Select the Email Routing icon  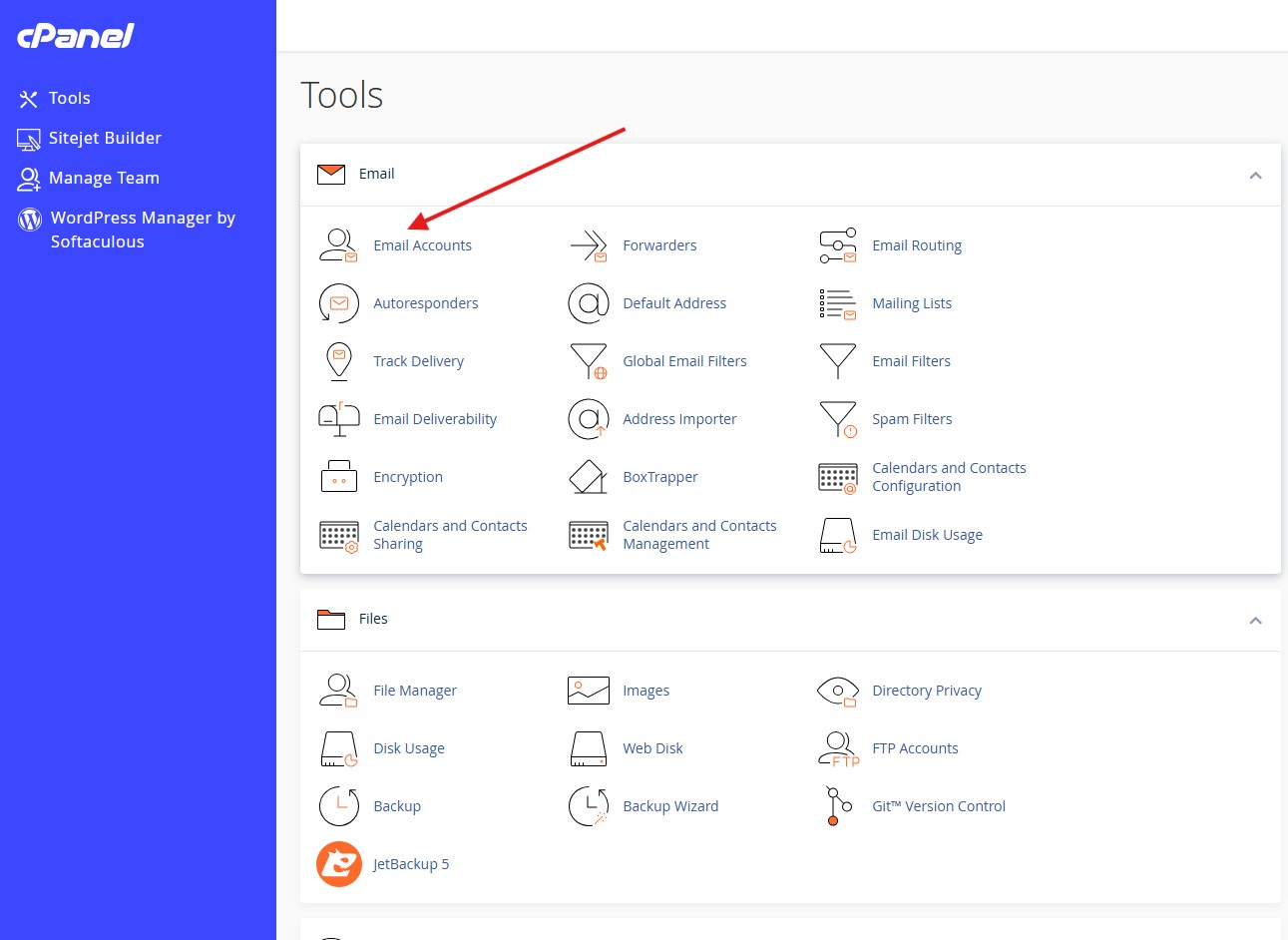tap(837, 245)
